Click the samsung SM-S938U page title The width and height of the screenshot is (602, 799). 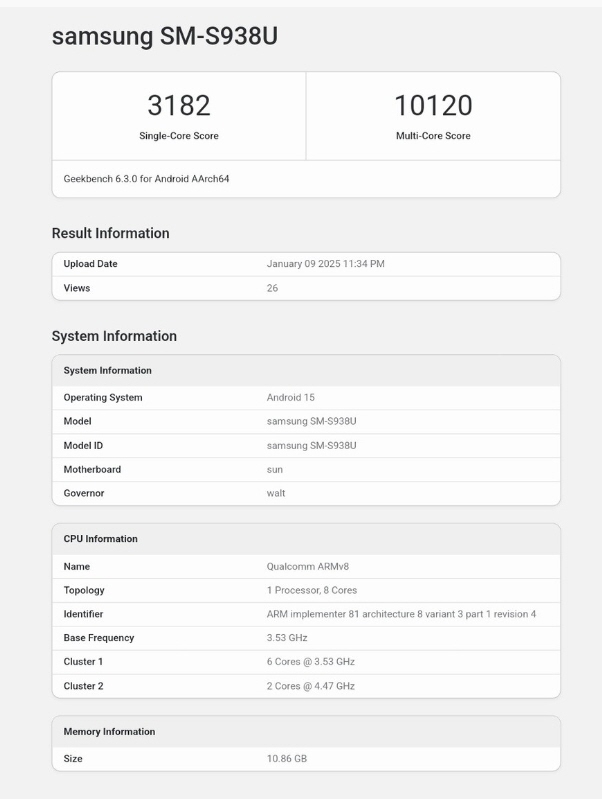tap(165, 36)
